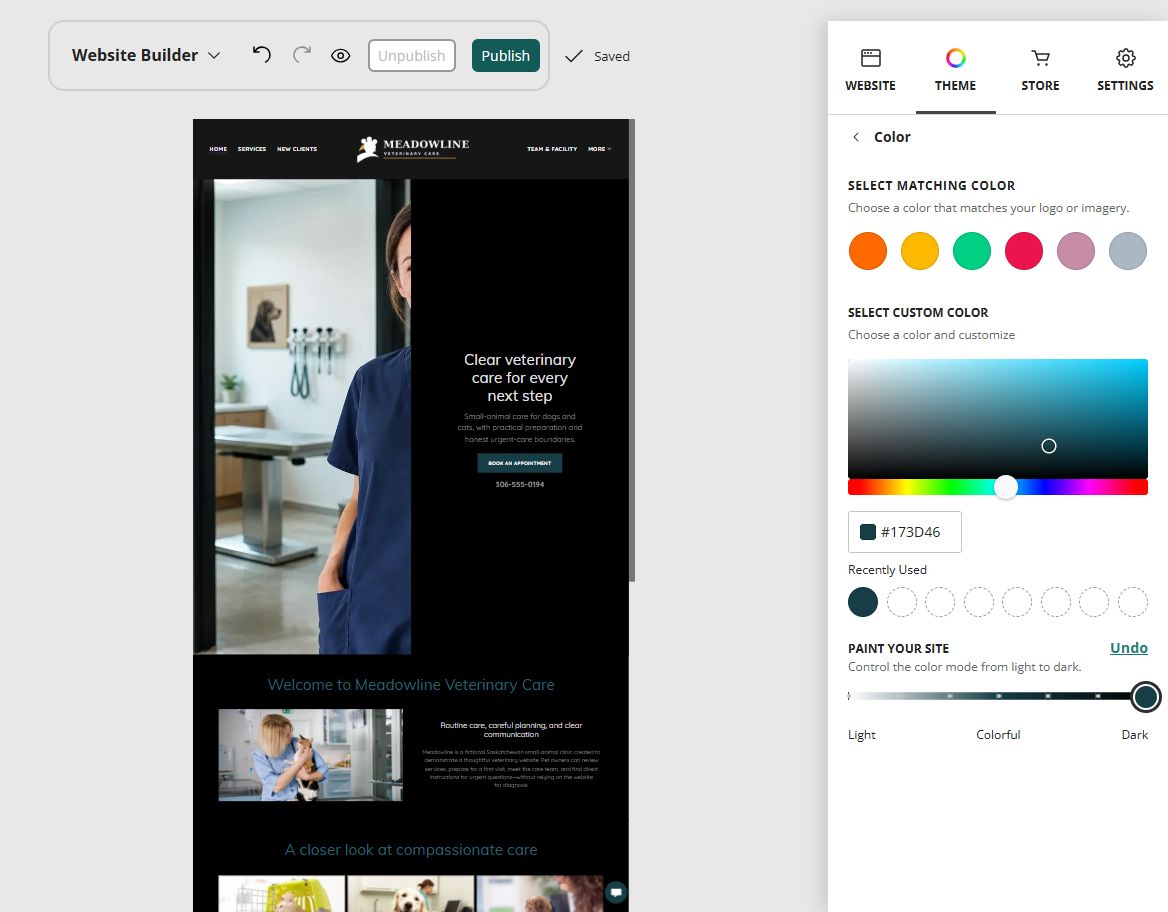Image resolution: width=1168 pixels, height=912 pixels.
Task: Click the phone number 306-555-0194
Action: pos(520,484)
